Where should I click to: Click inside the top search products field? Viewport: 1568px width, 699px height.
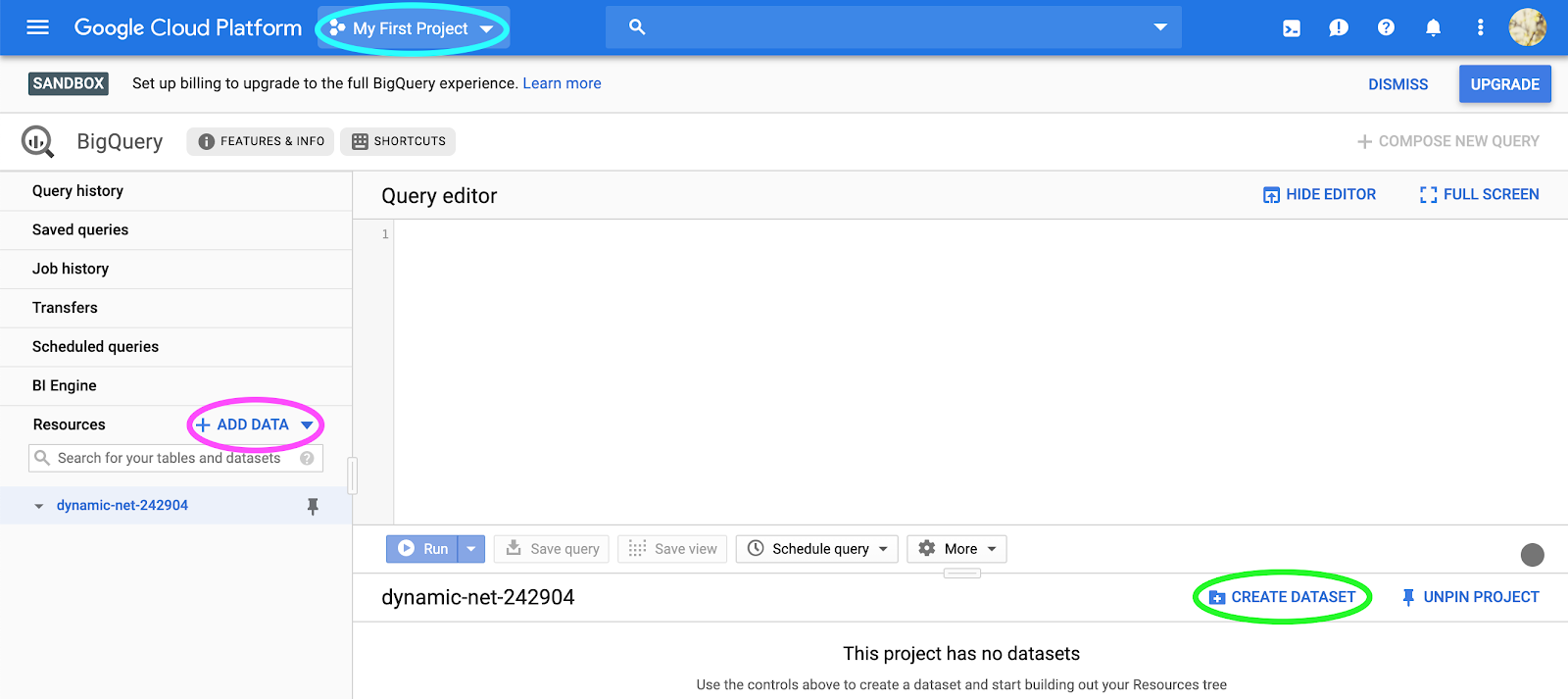pyautogui.click(x=892, y=27)
